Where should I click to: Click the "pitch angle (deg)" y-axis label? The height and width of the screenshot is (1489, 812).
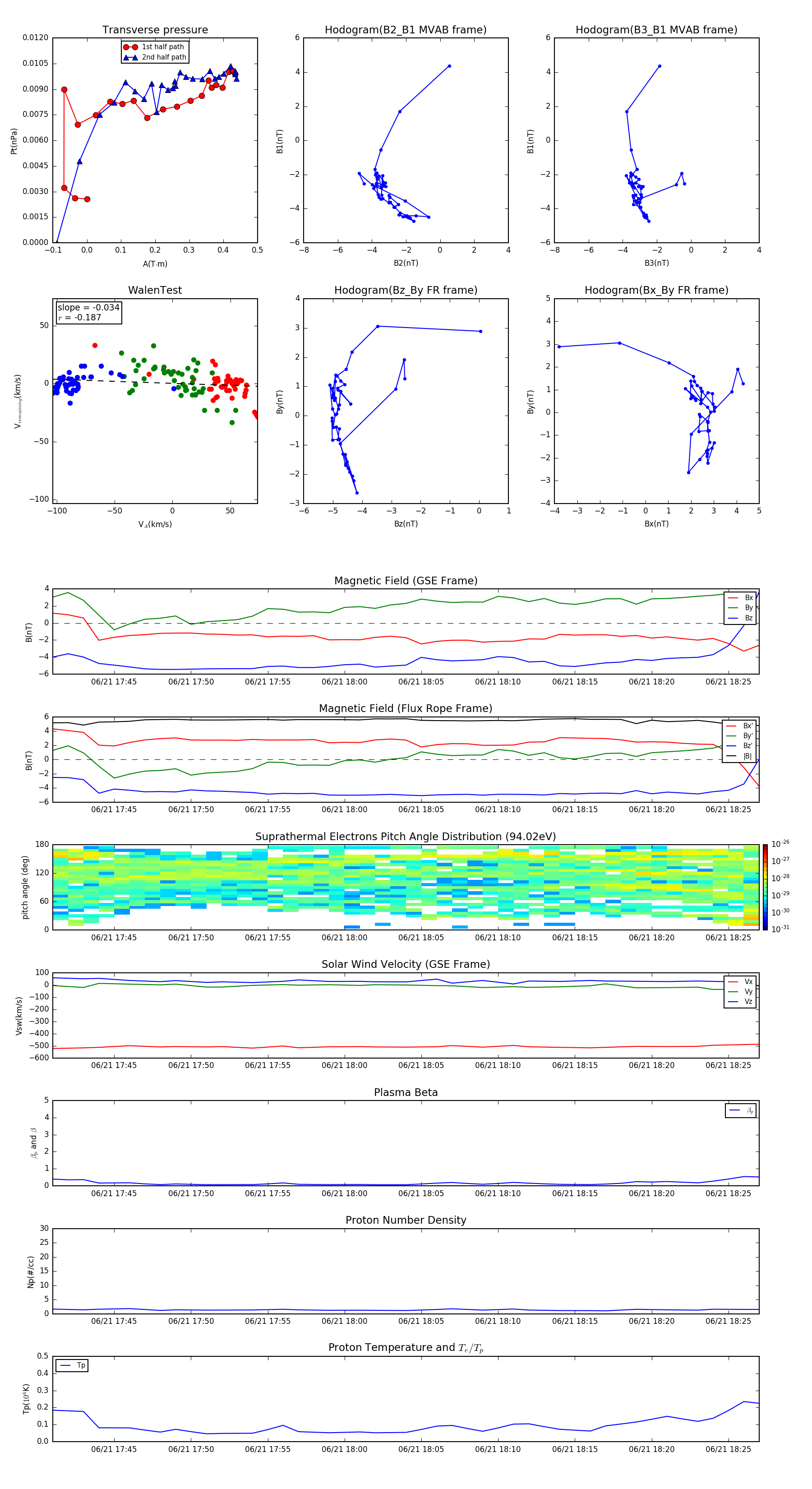pos(25,887)
